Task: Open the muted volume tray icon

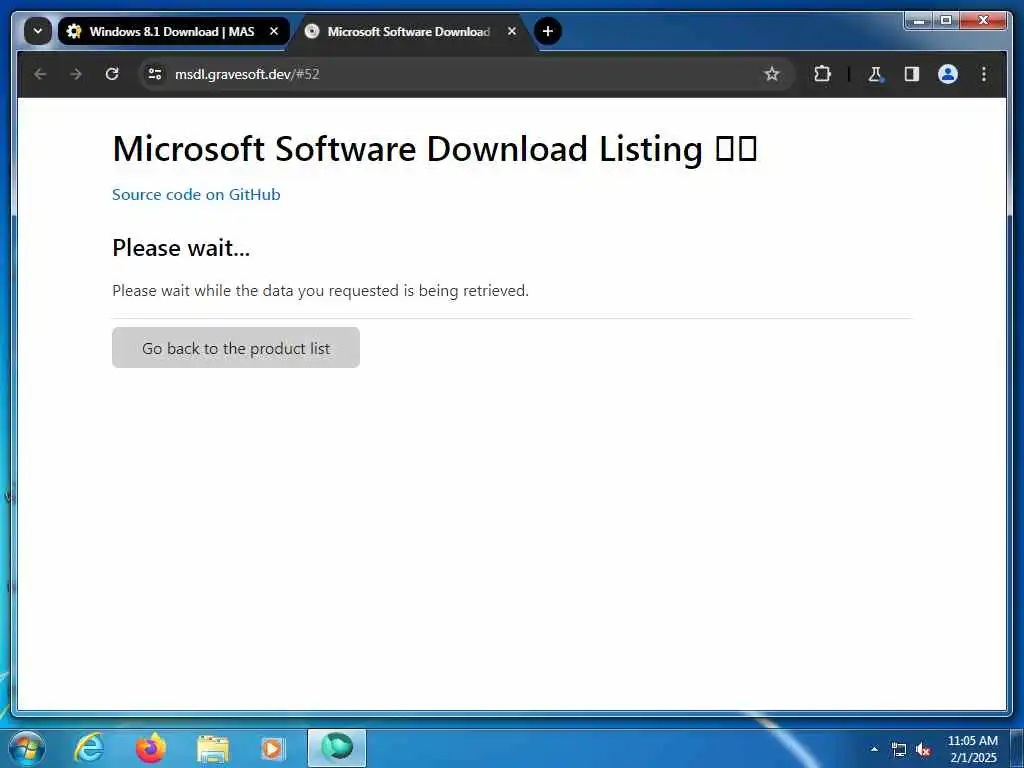Action: (x=923, y=750)
